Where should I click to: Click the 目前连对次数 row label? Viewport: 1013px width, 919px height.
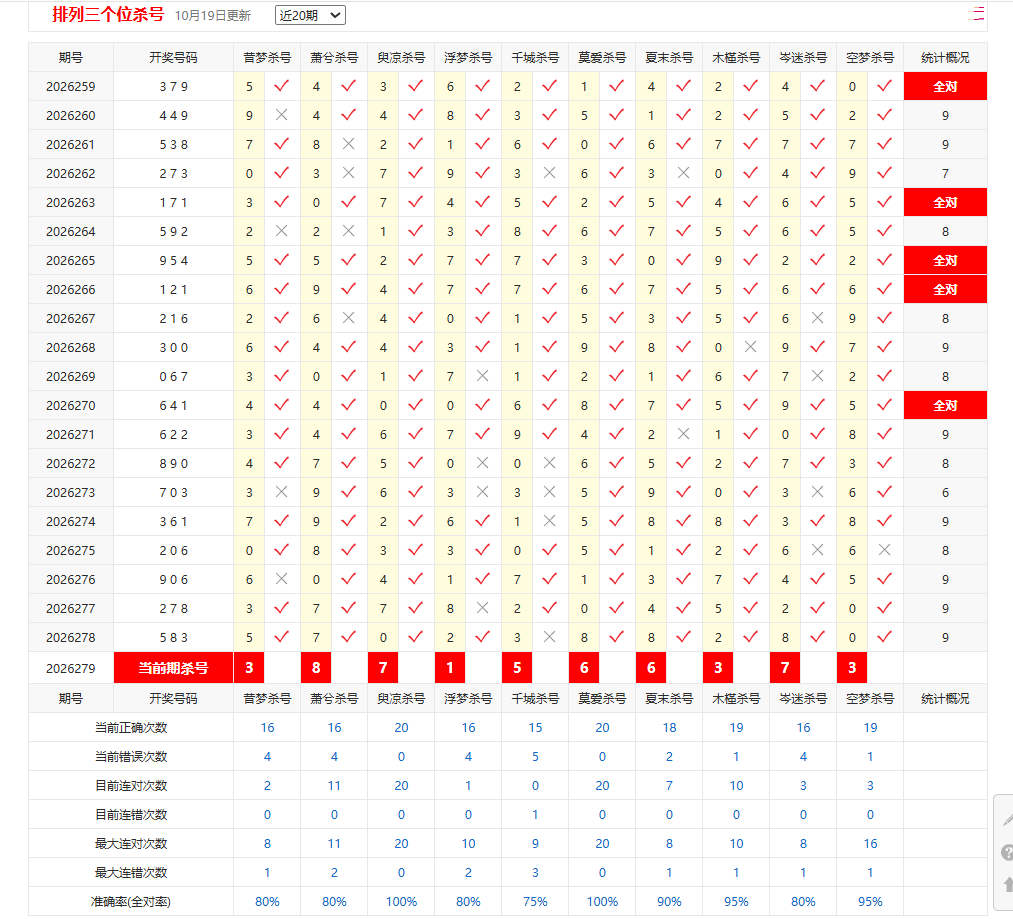point(131,786)
